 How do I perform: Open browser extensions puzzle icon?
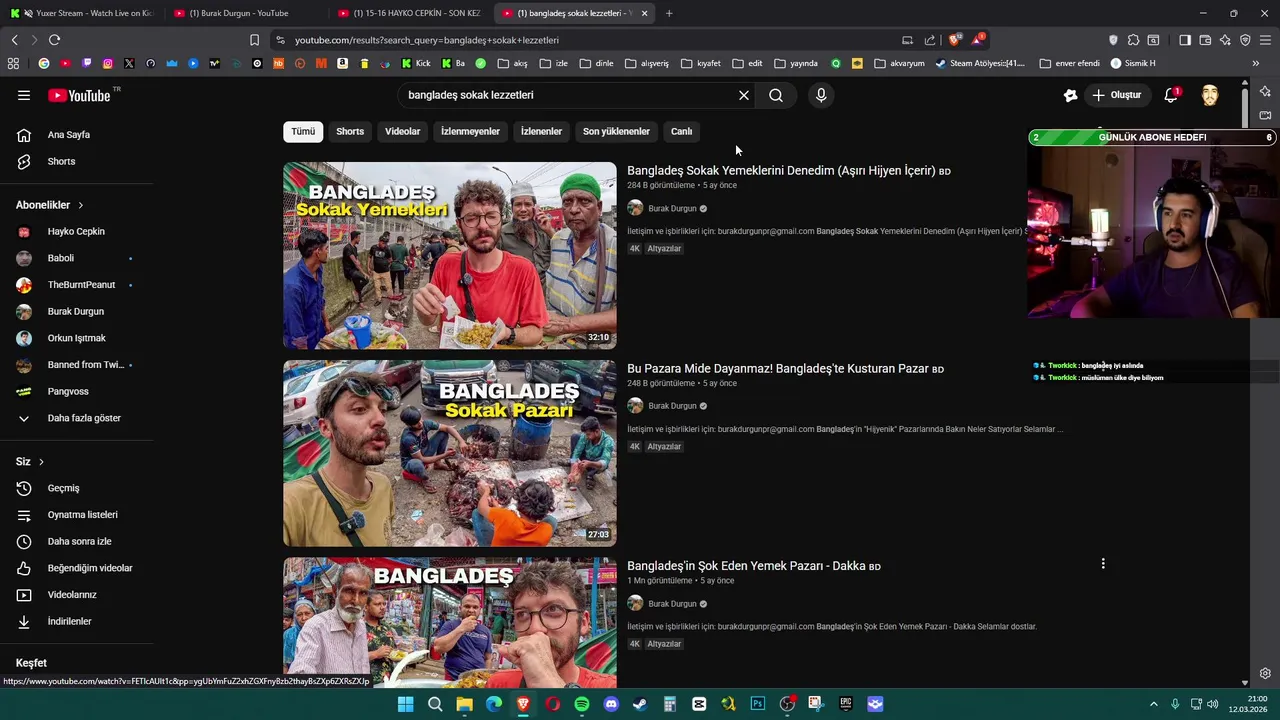(x=1133, y=40)
